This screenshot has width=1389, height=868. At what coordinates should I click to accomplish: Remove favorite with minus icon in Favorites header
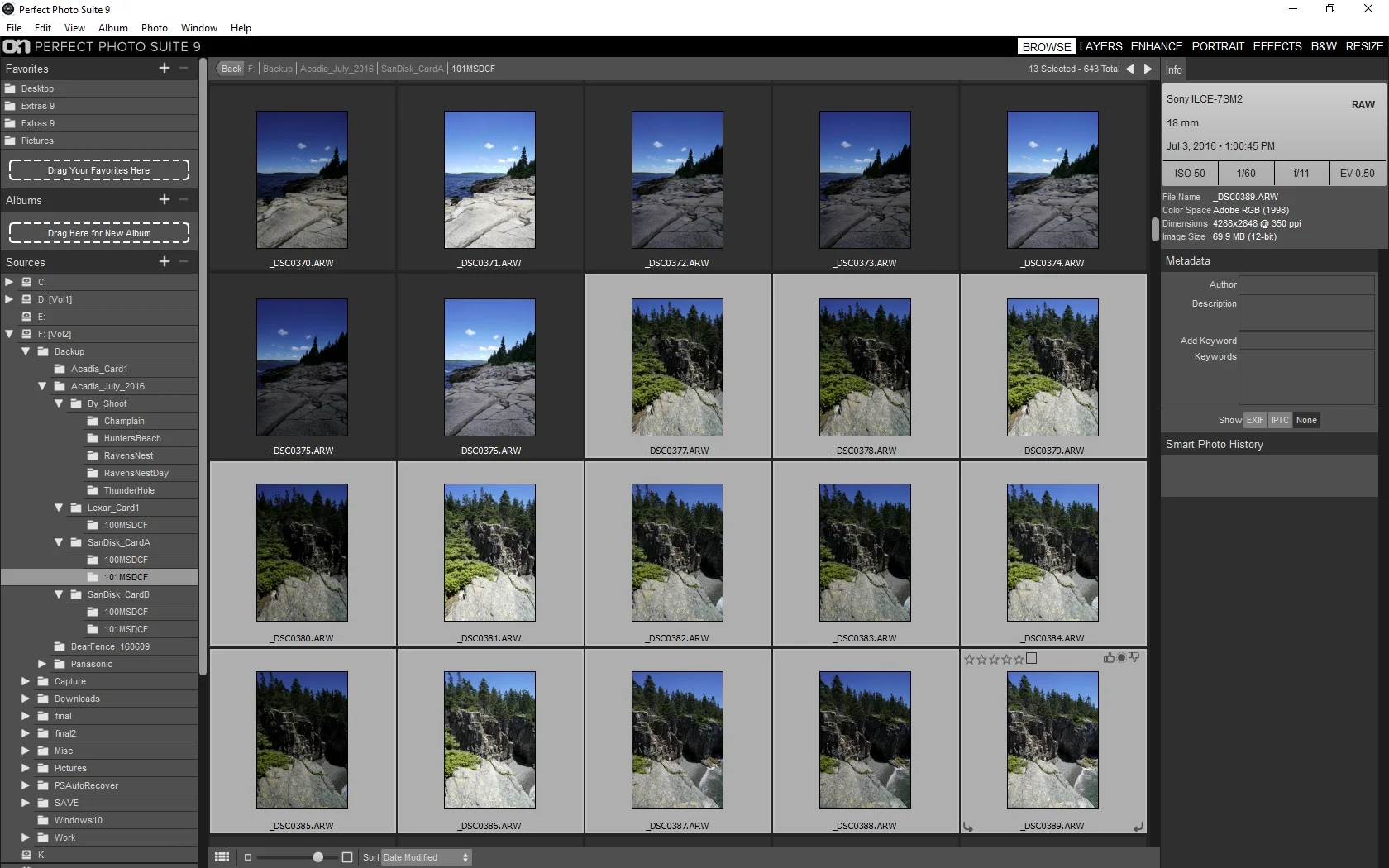[184, 68]
